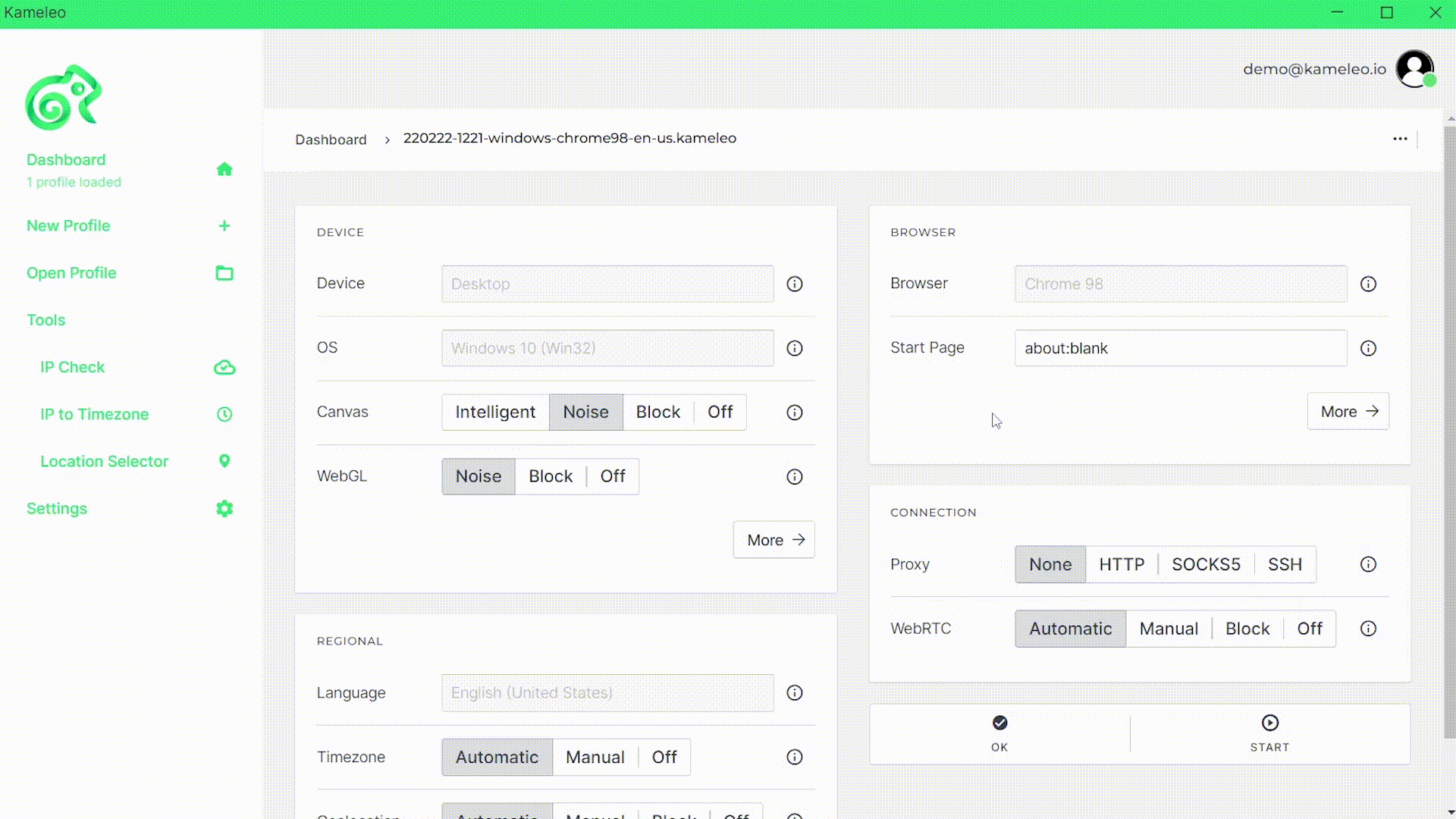This screenshot has height=819, width=1456.
Task: Show info for Language field
Action: (794, 692)
